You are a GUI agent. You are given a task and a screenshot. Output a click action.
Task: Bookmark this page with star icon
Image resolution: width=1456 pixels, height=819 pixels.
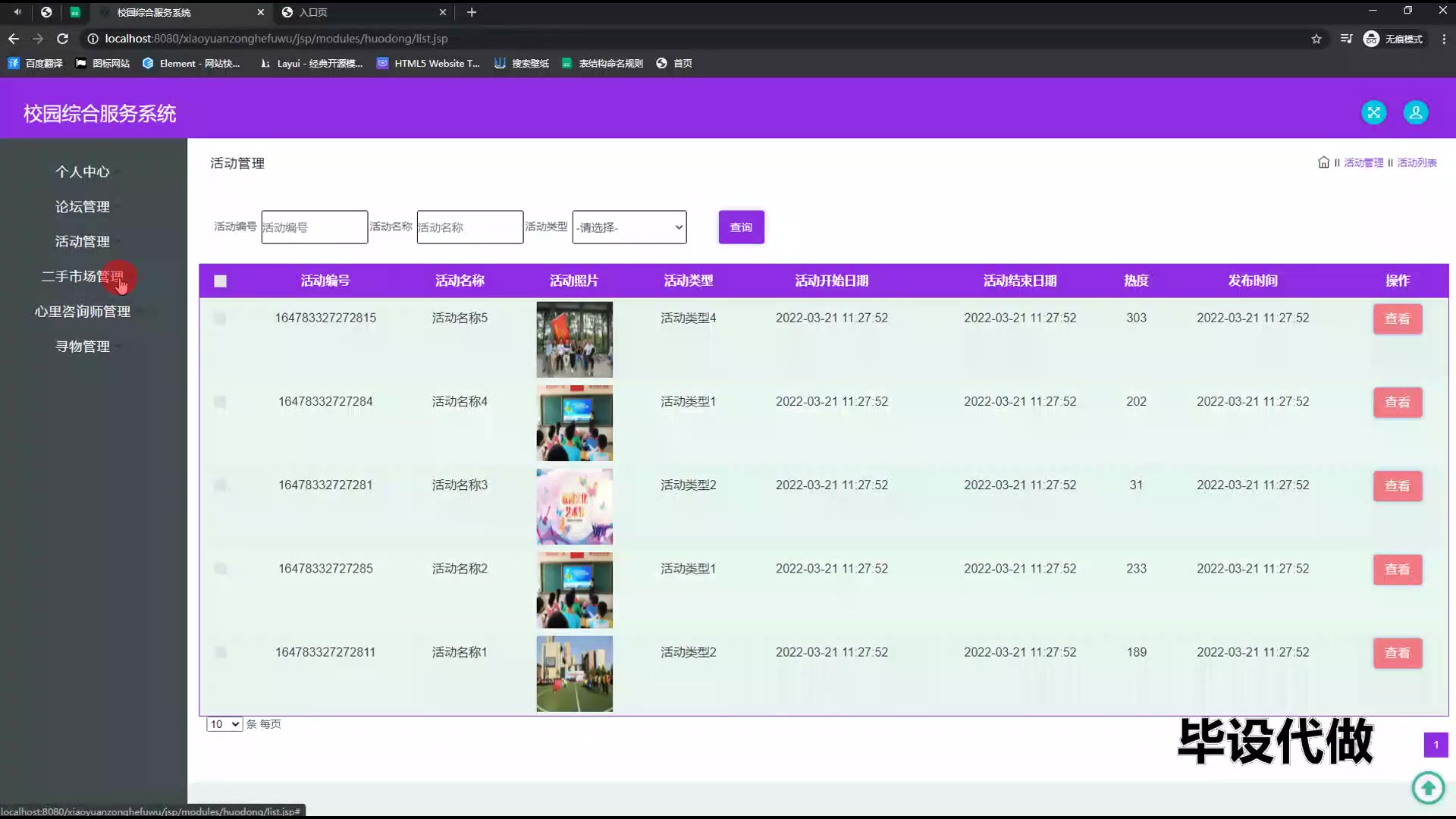(x=1316, y=39)
